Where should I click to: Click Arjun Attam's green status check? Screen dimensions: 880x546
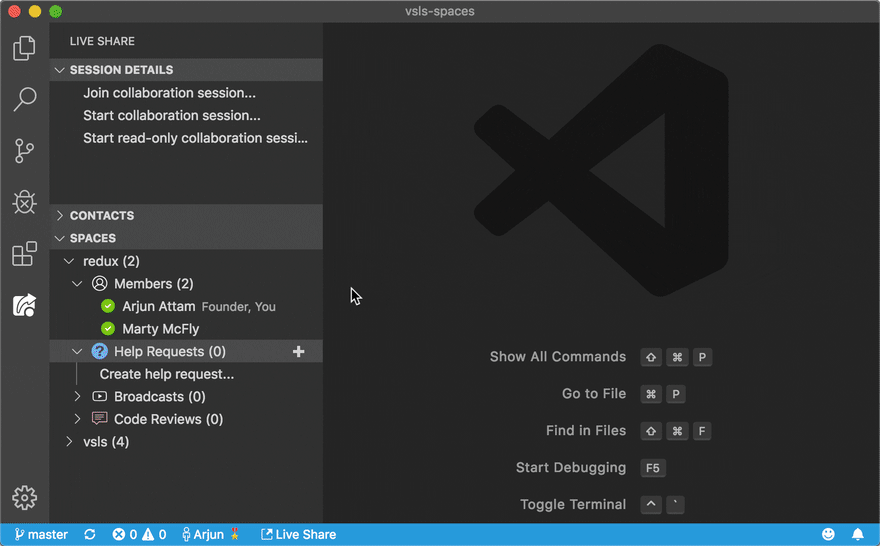108,306
